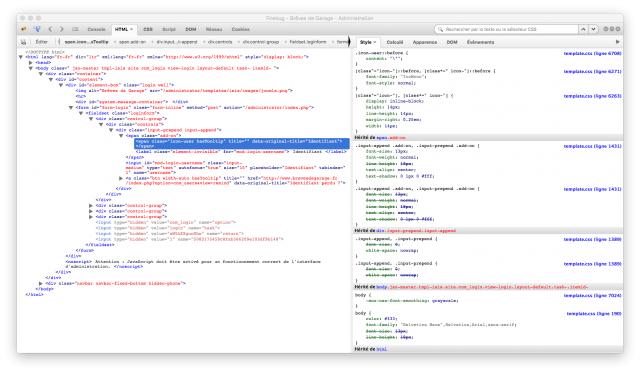Open span.add-on link in Hérité de header
The image size is (640, 373).
coord(391,138)
